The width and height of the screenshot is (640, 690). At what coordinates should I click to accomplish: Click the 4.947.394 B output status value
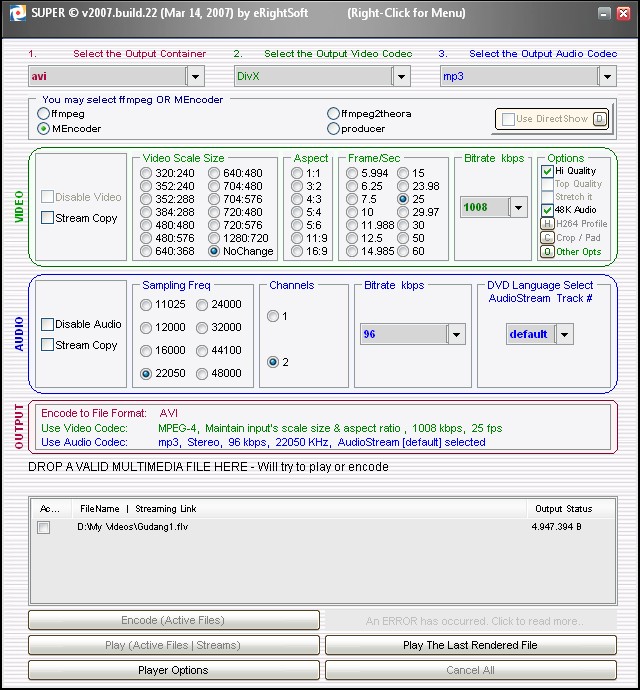pyautogui.click(x=556, y=527)
